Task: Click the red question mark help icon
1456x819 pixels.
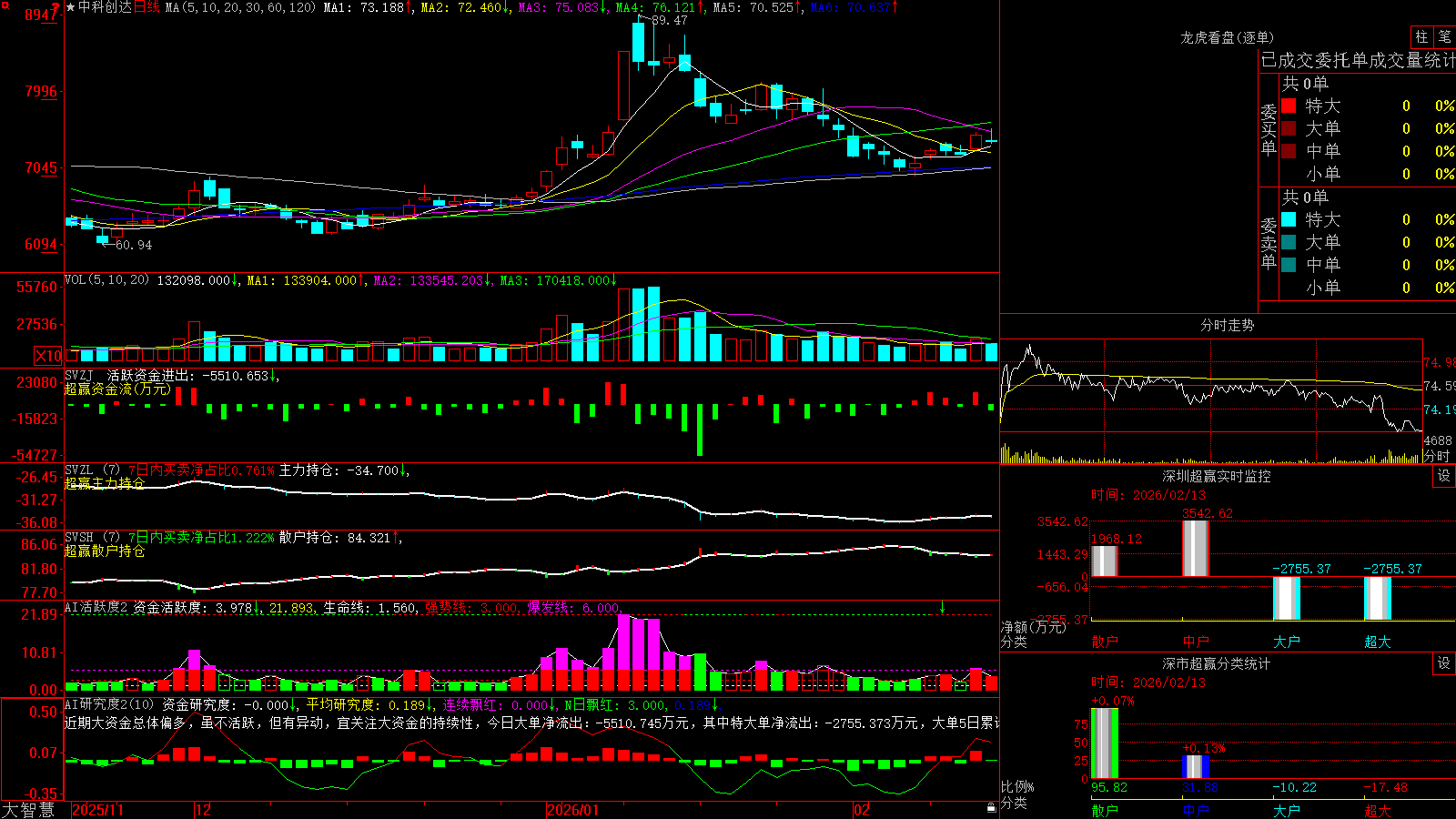Action: click(57, 7)
